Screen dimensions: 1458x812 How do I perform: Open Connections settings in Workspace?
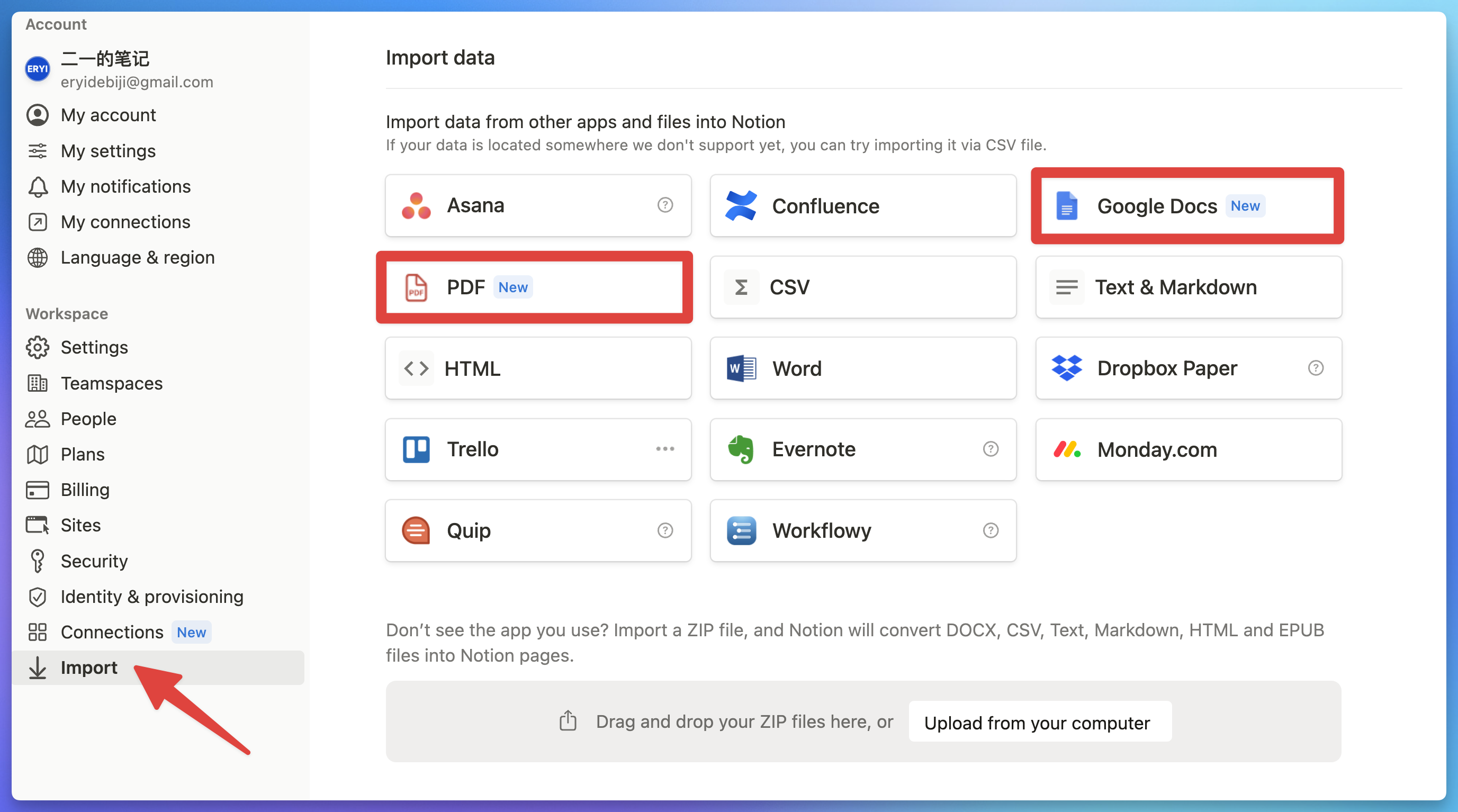tap(112, 631)
